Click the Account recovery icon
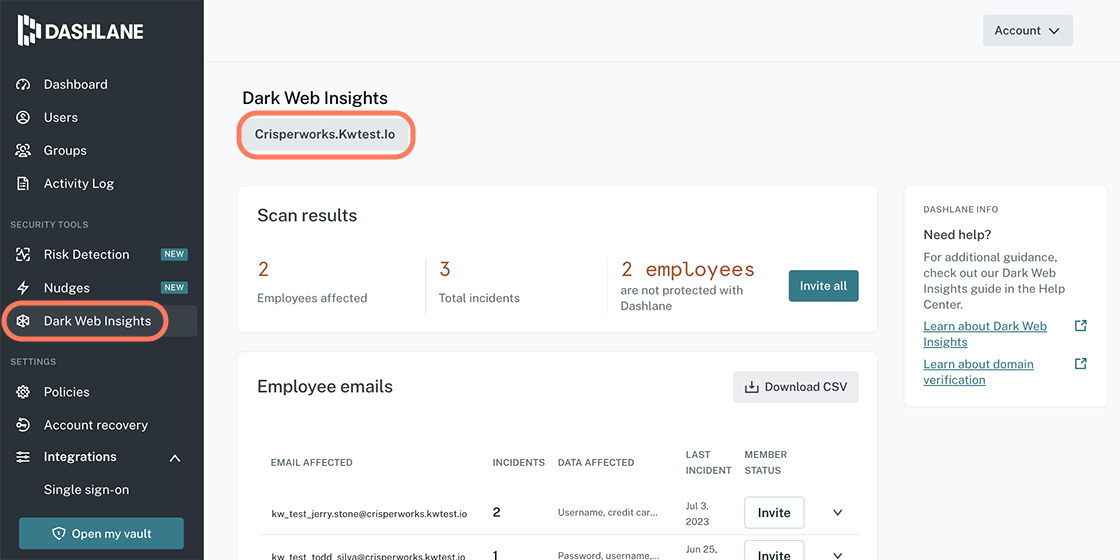Viewport: 1120px width, 560px height. click(x=24, y=425)
